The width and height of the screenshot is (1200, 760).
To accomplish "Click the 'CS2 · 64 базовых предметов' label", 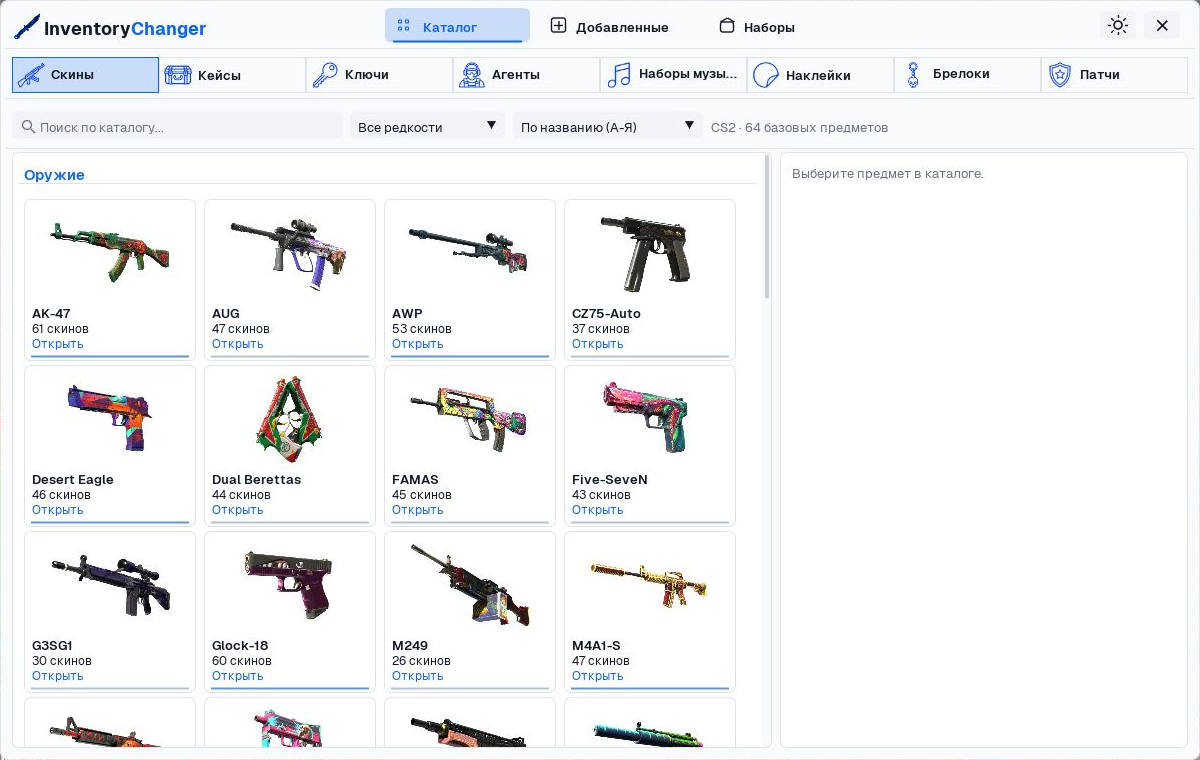I will coord(799,127).
